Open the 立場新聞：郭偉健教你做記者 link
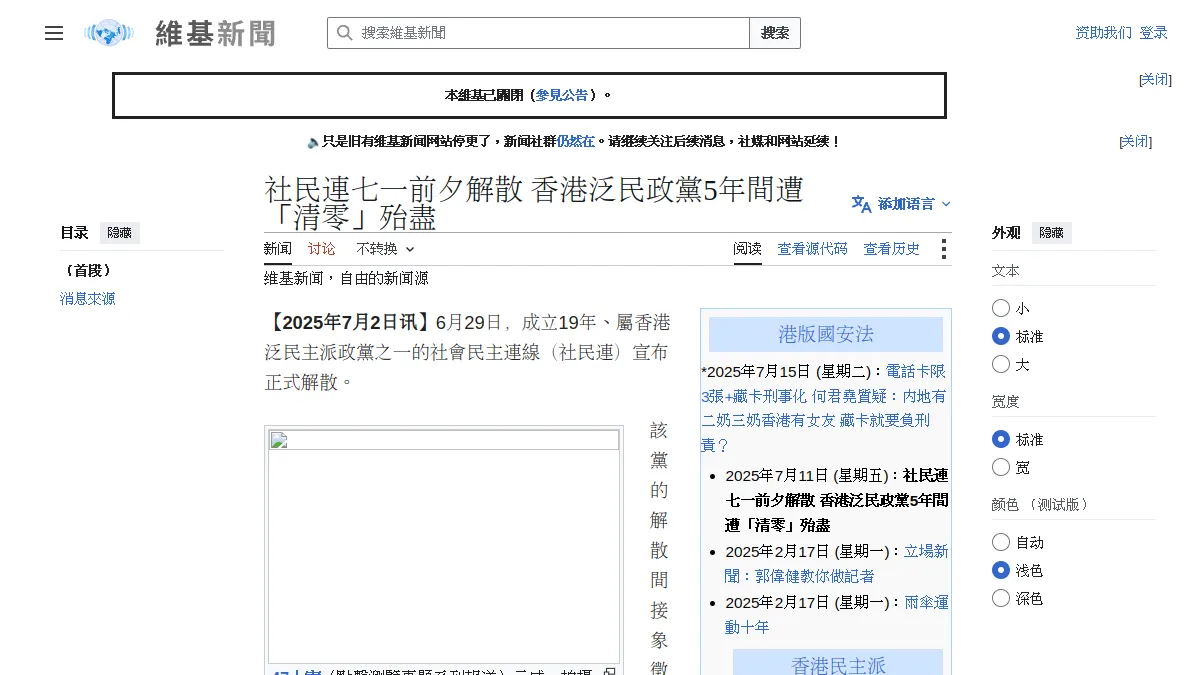 tap(836, 563)
